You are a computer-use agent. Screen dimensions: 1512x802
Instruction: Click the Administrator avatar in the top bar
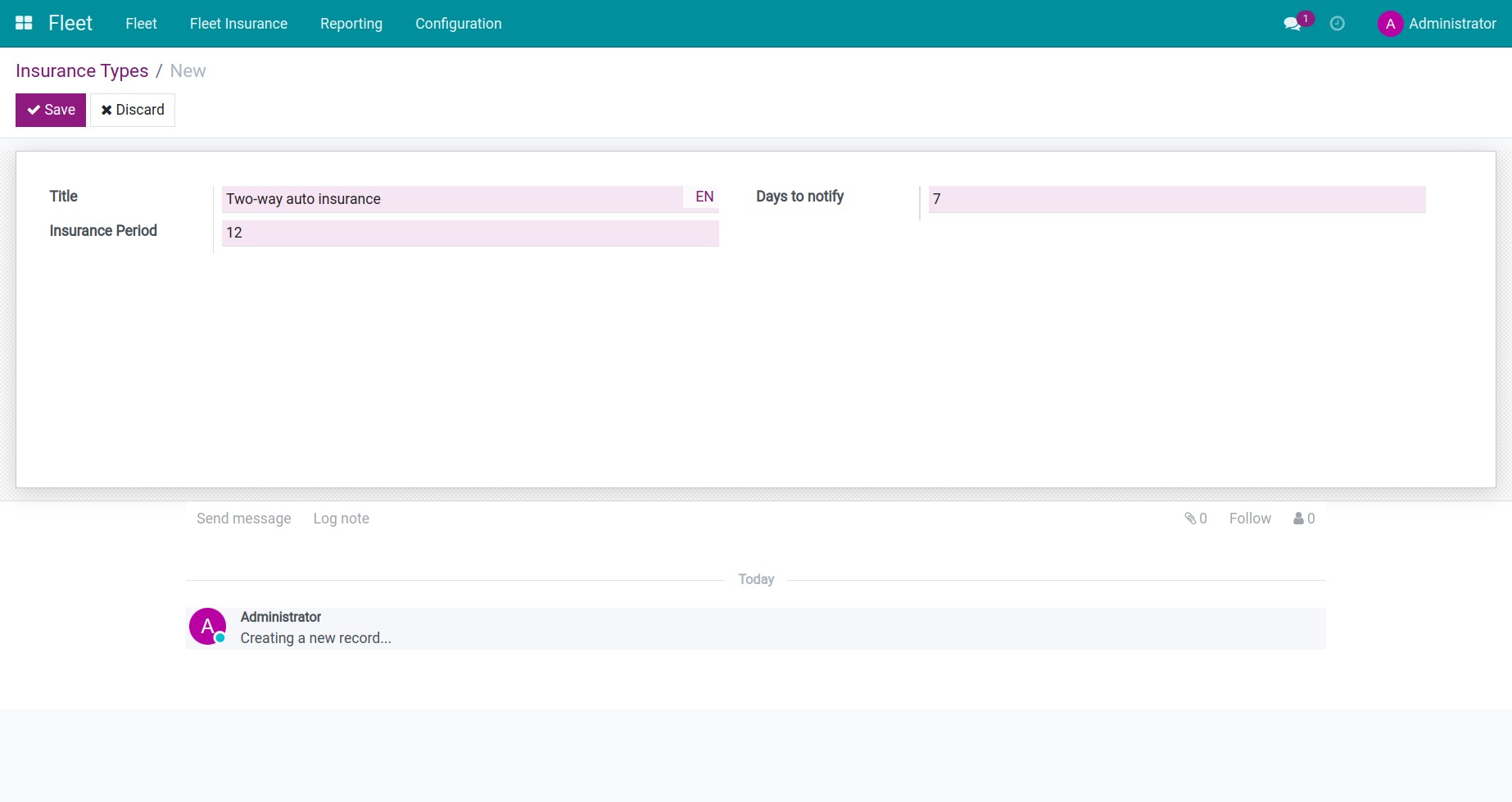pyautogui.click(x=1390, y=24)
